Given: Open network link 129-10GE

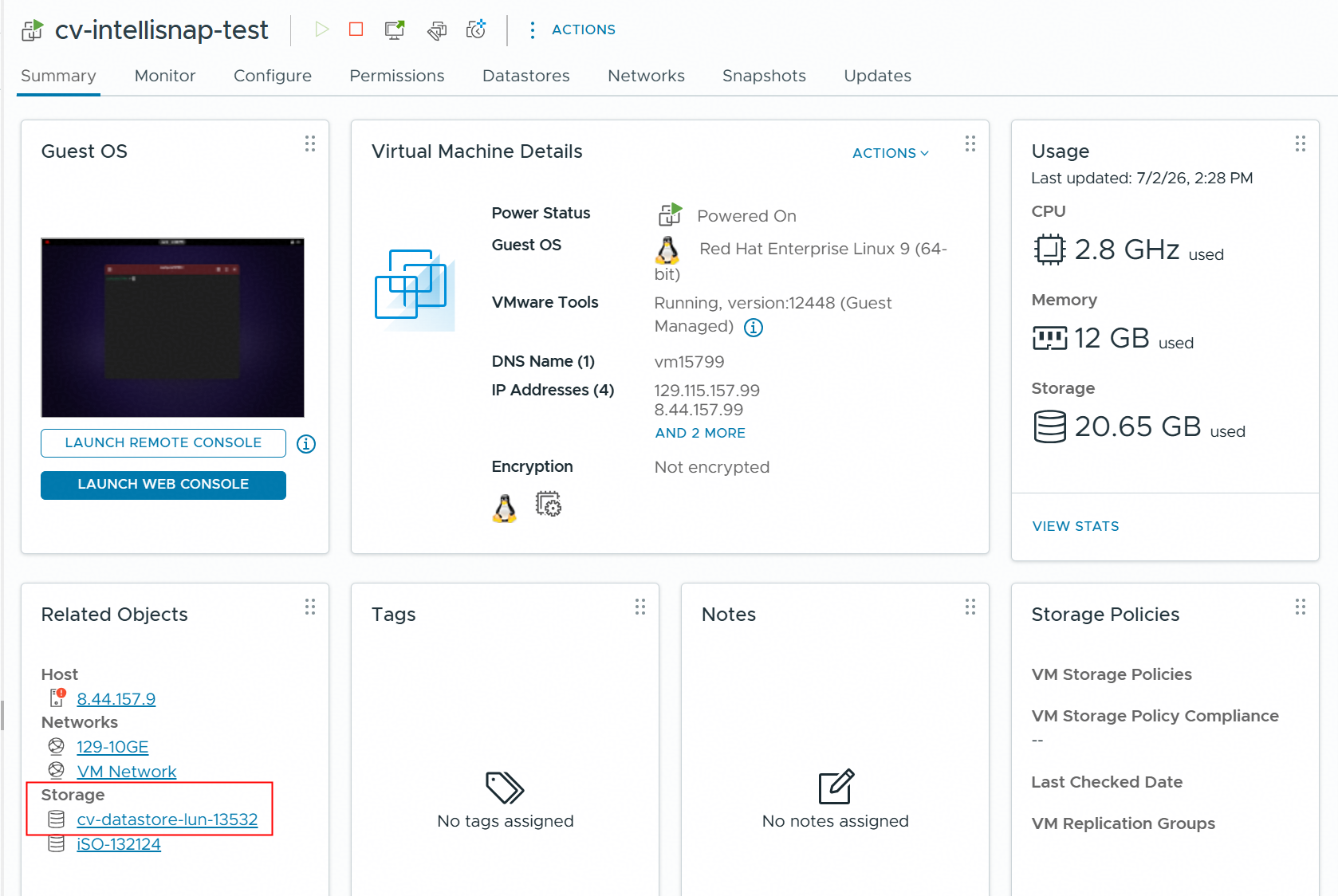Looking at the screenshot, I should pos(112,747).
